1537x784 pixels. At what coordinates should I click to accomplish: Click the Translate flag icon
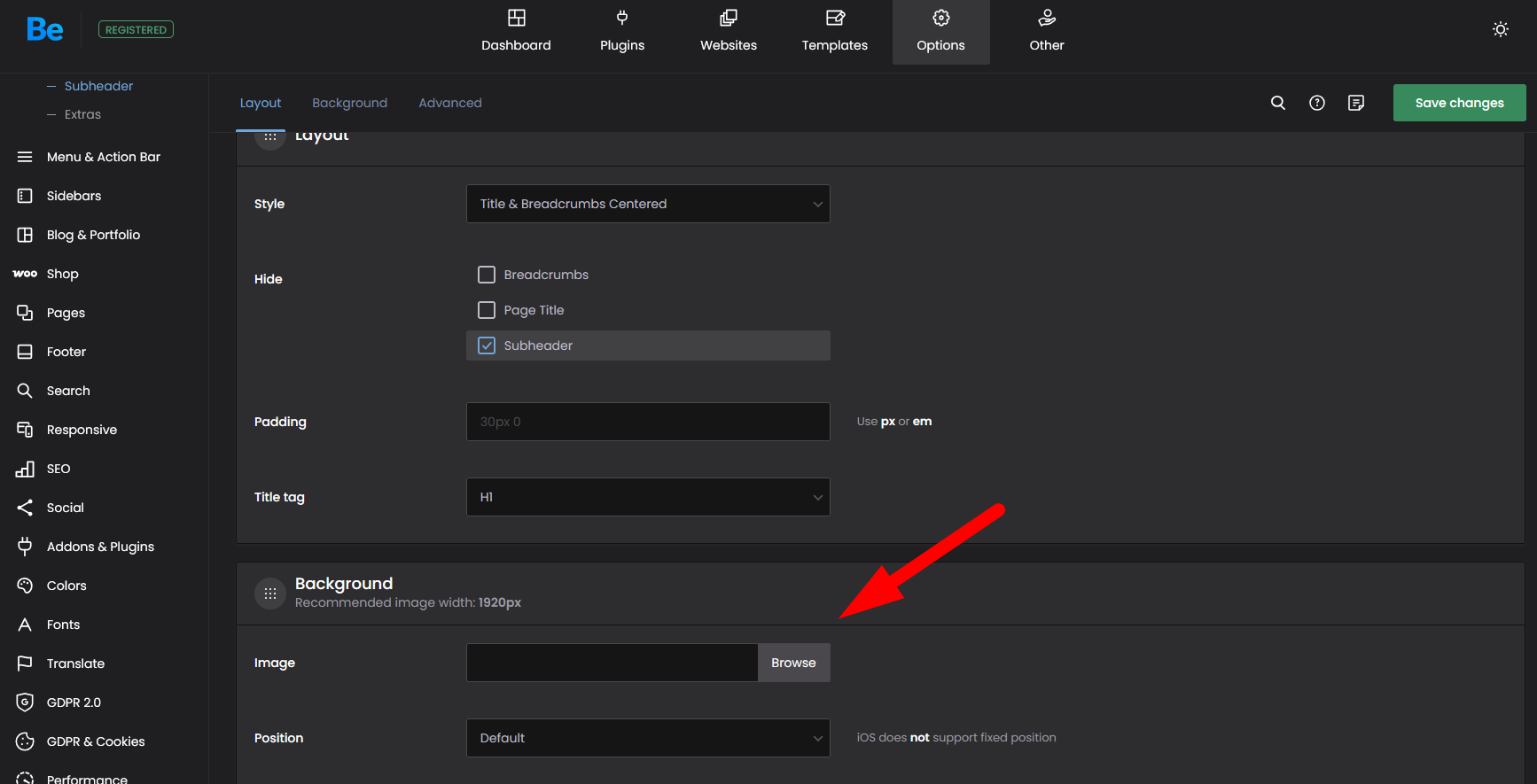(x=25, y=664)
